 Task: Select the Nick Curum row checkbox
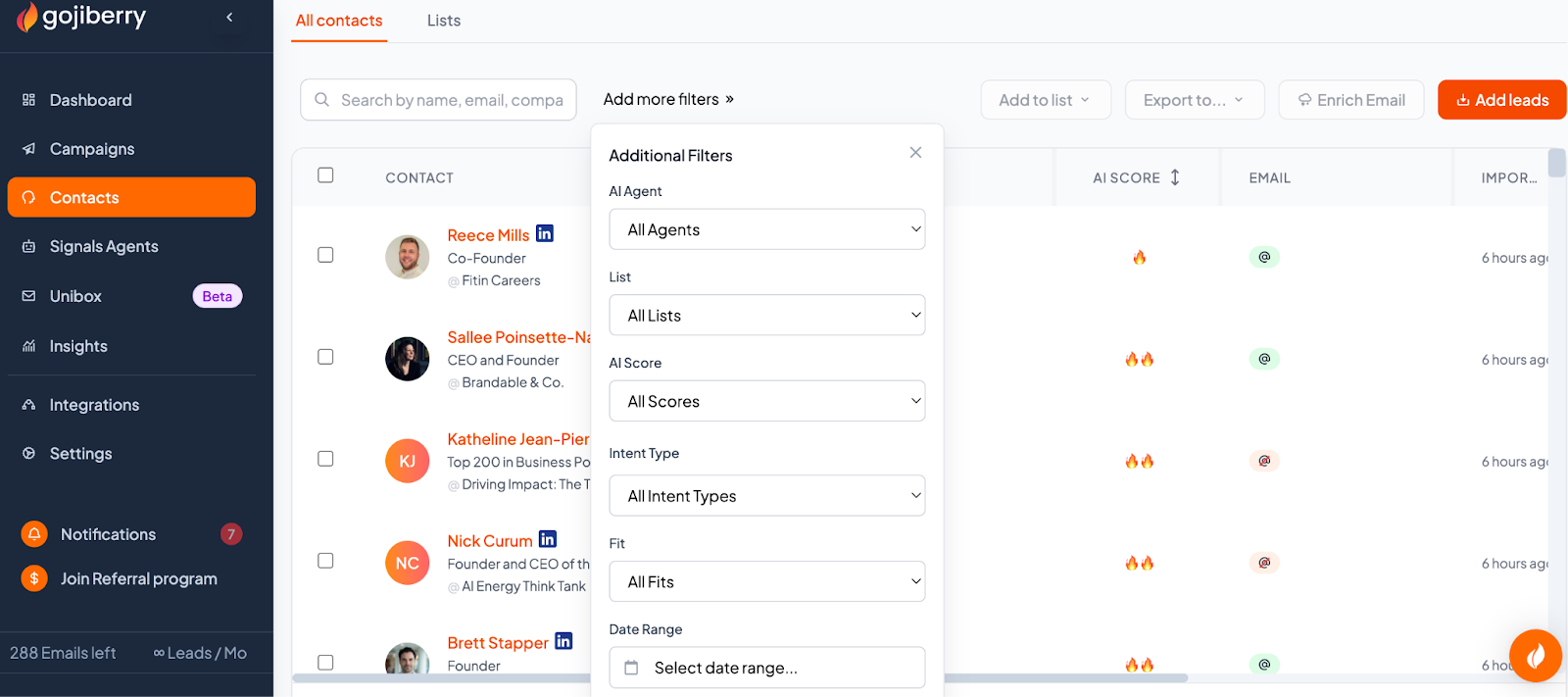coord(325,561)
